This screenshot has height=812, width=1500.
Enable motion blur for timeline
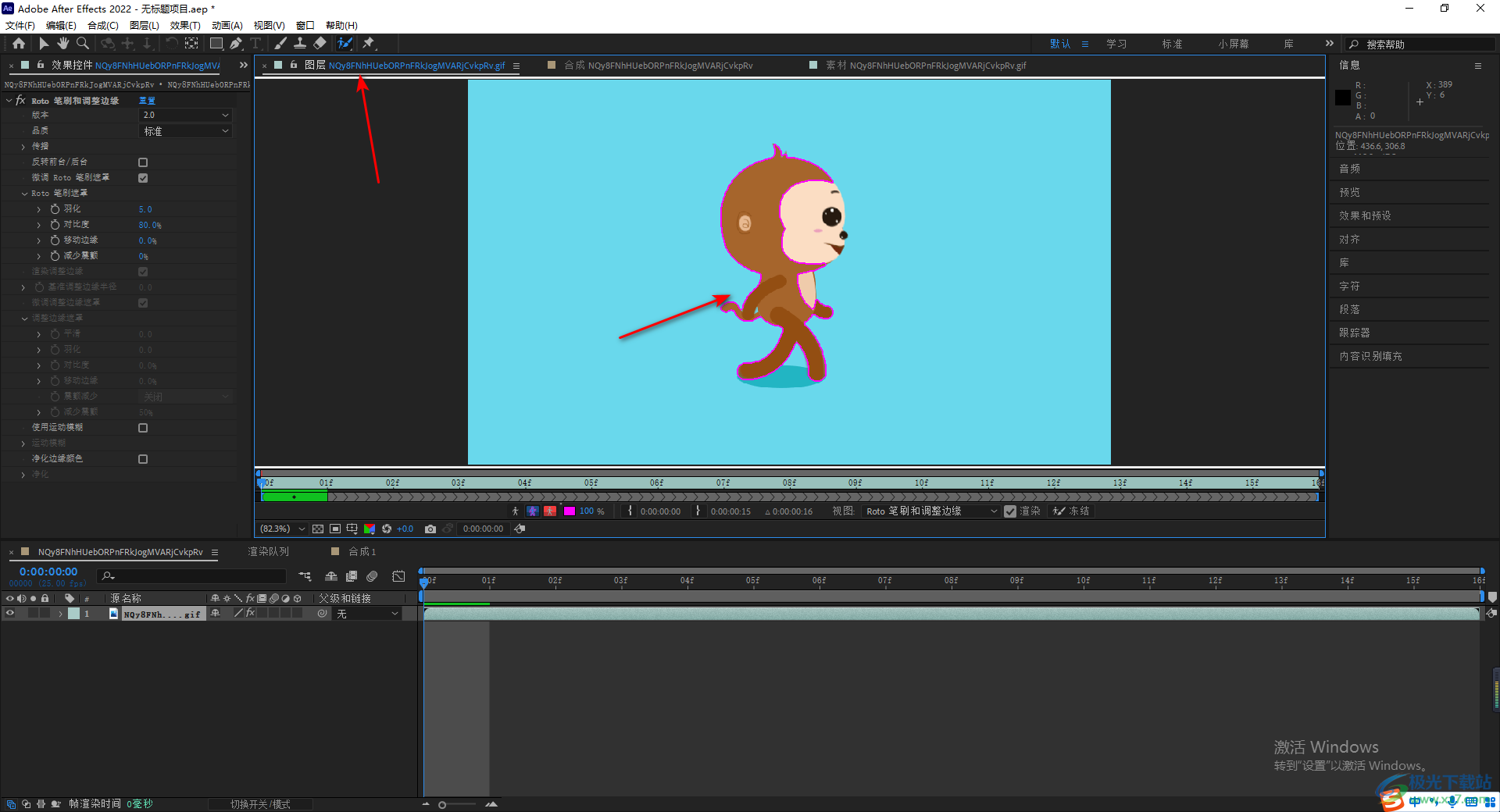372,576
